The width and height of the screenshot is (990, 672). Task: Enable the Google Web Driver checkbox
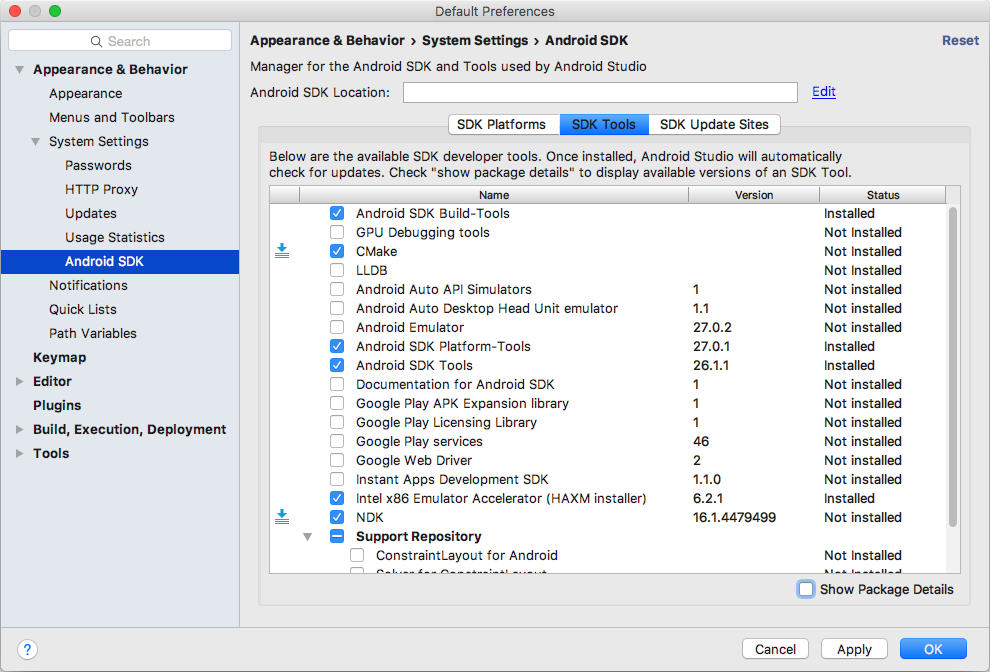tap(337, 460)
